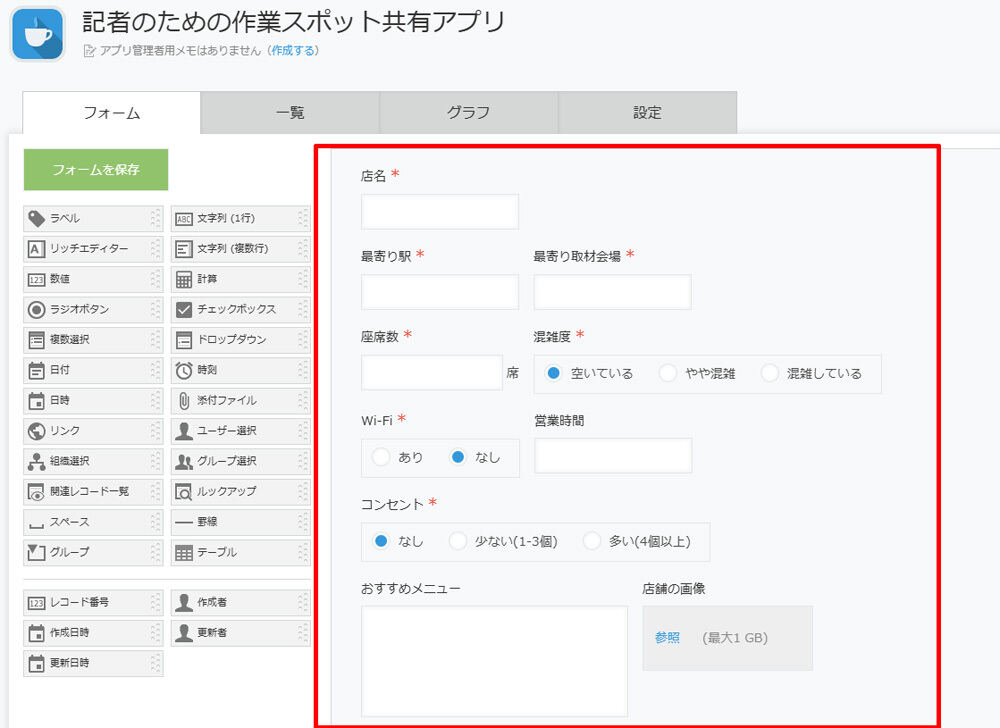This screenshot has height=728, width=1000.
Task: Select the 計算 calculator icon
Action: click(184, 279)
